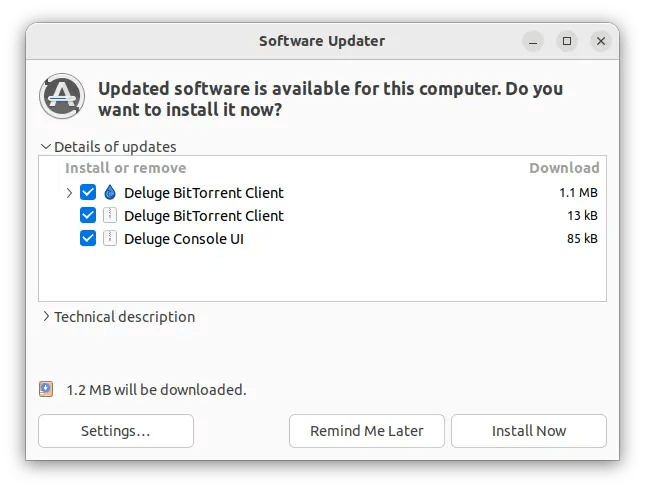The height and width of the screenshot is (489, 645).
Task: Click the download disk icon near 1.2 MB
Action: [46, 389]
